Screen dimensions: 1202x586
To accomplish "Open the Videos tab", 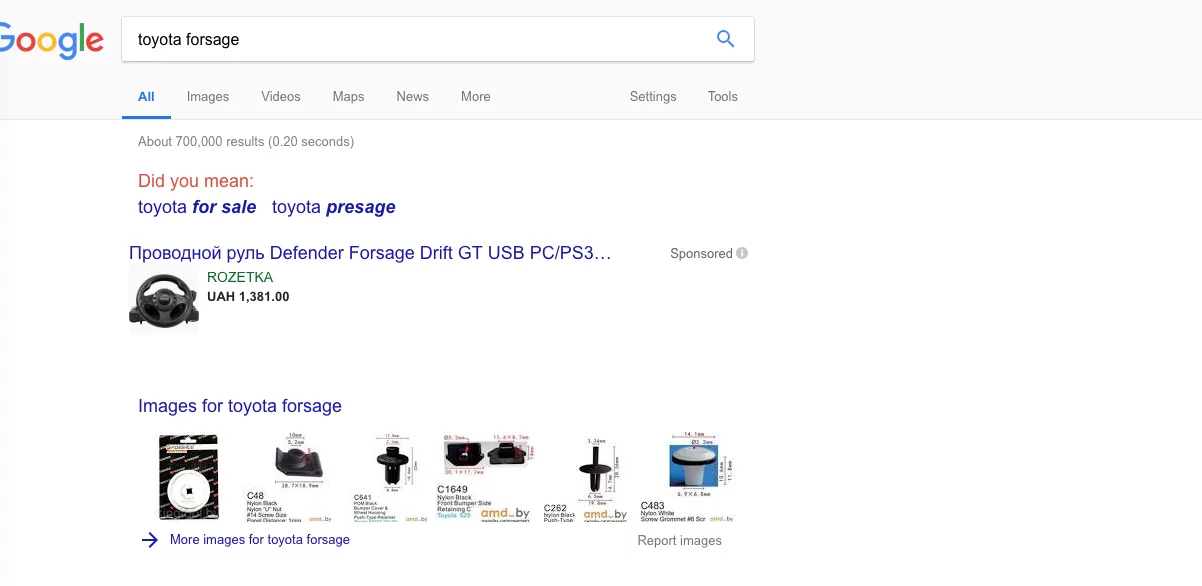I will tap(281, 97).
